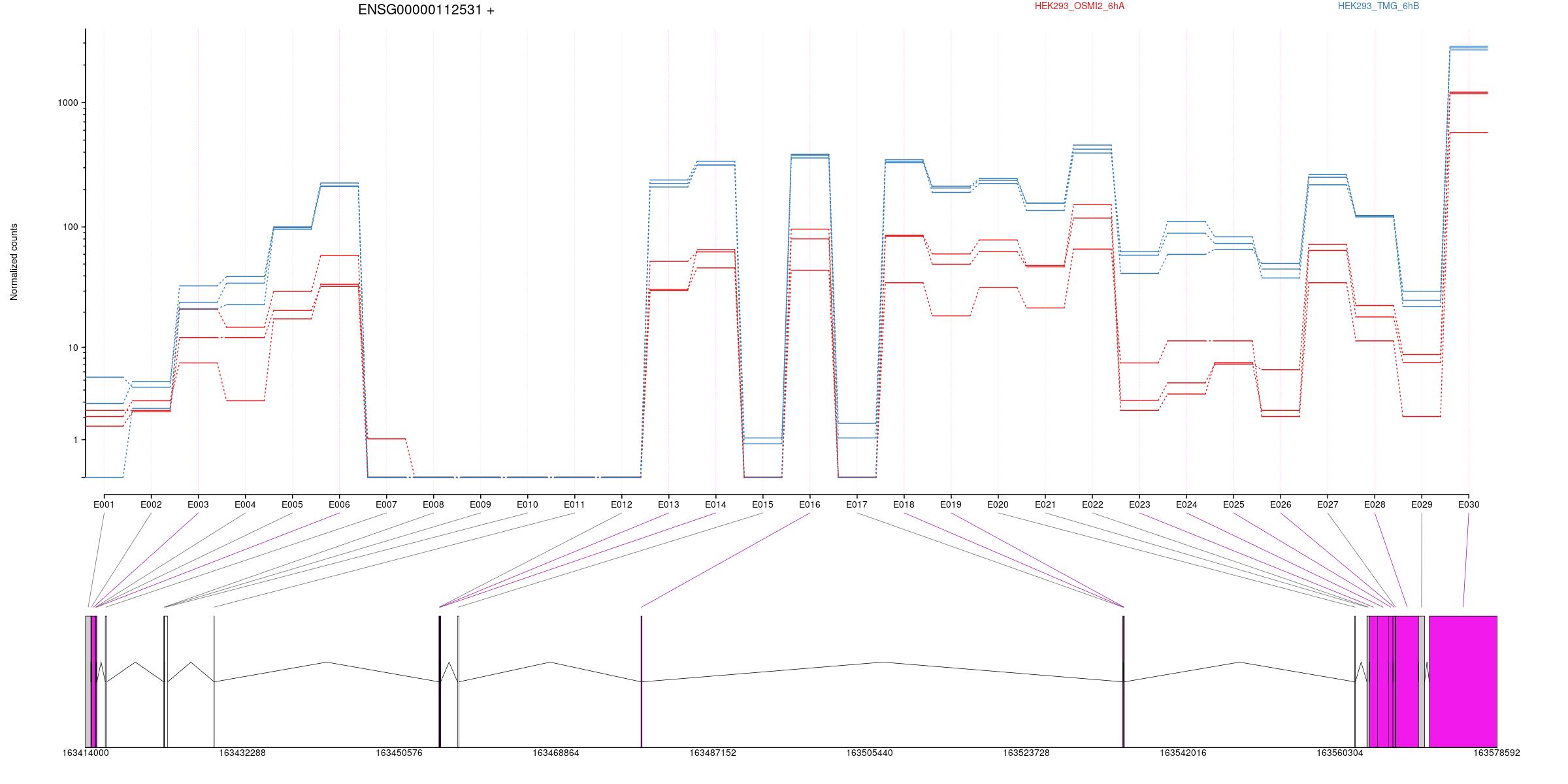Click the red line peak at E007
The width and height of the screenshot is (1568, 784).
[x=386, y=439]
